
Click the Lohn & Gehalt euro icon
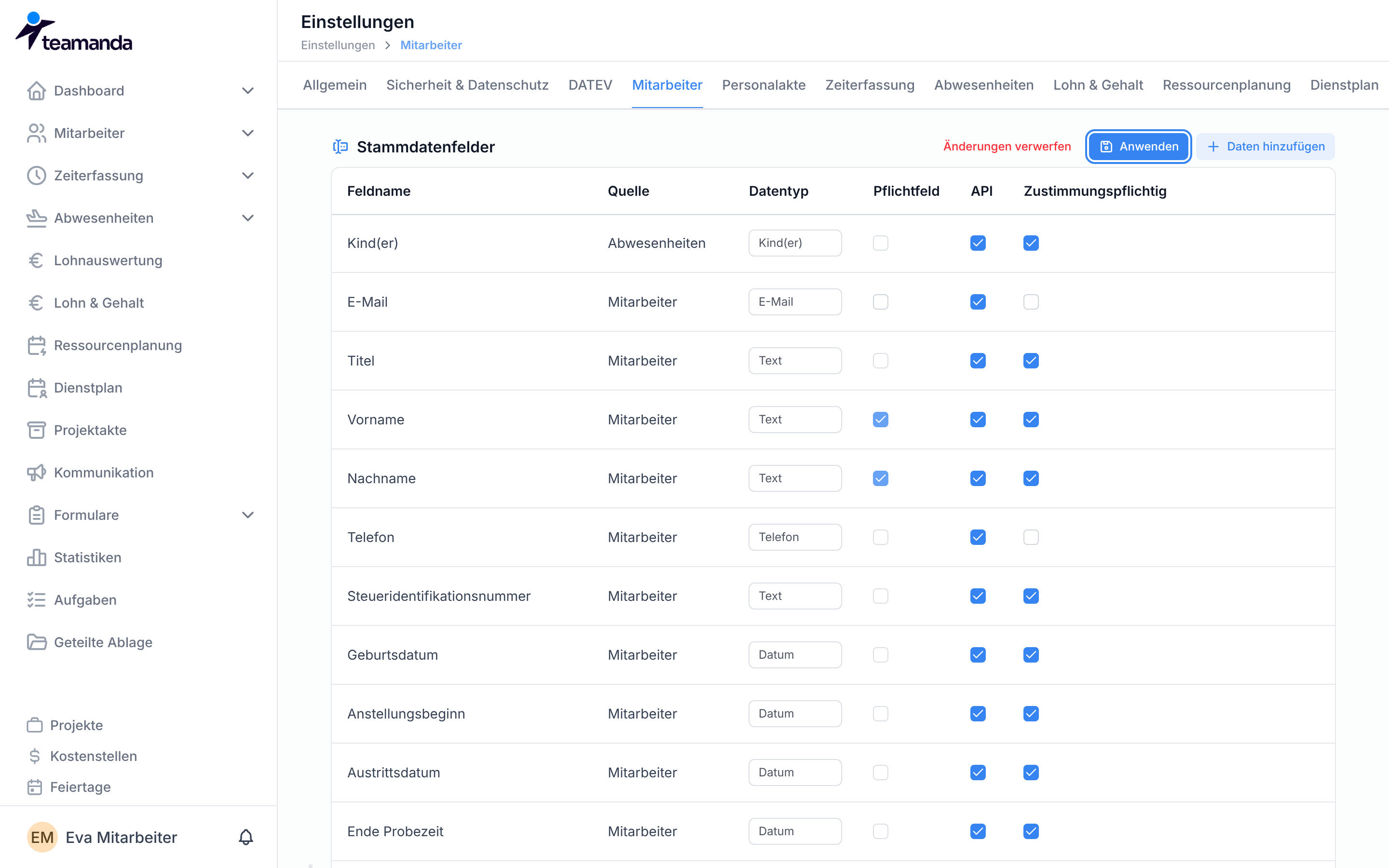37,303
